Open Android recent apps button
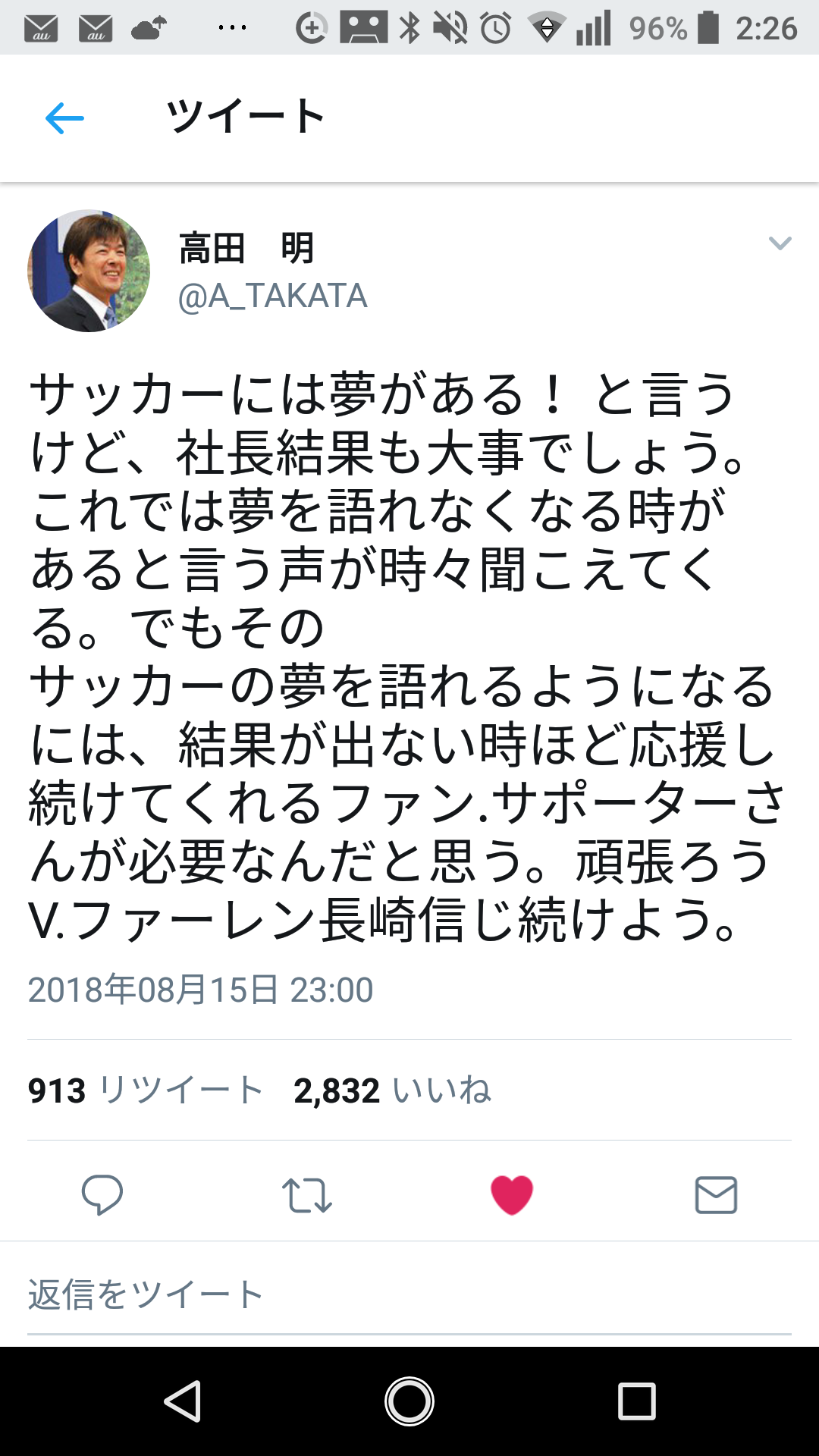The height and width of the screenshot is (1456, 819). pos(636,1401)
